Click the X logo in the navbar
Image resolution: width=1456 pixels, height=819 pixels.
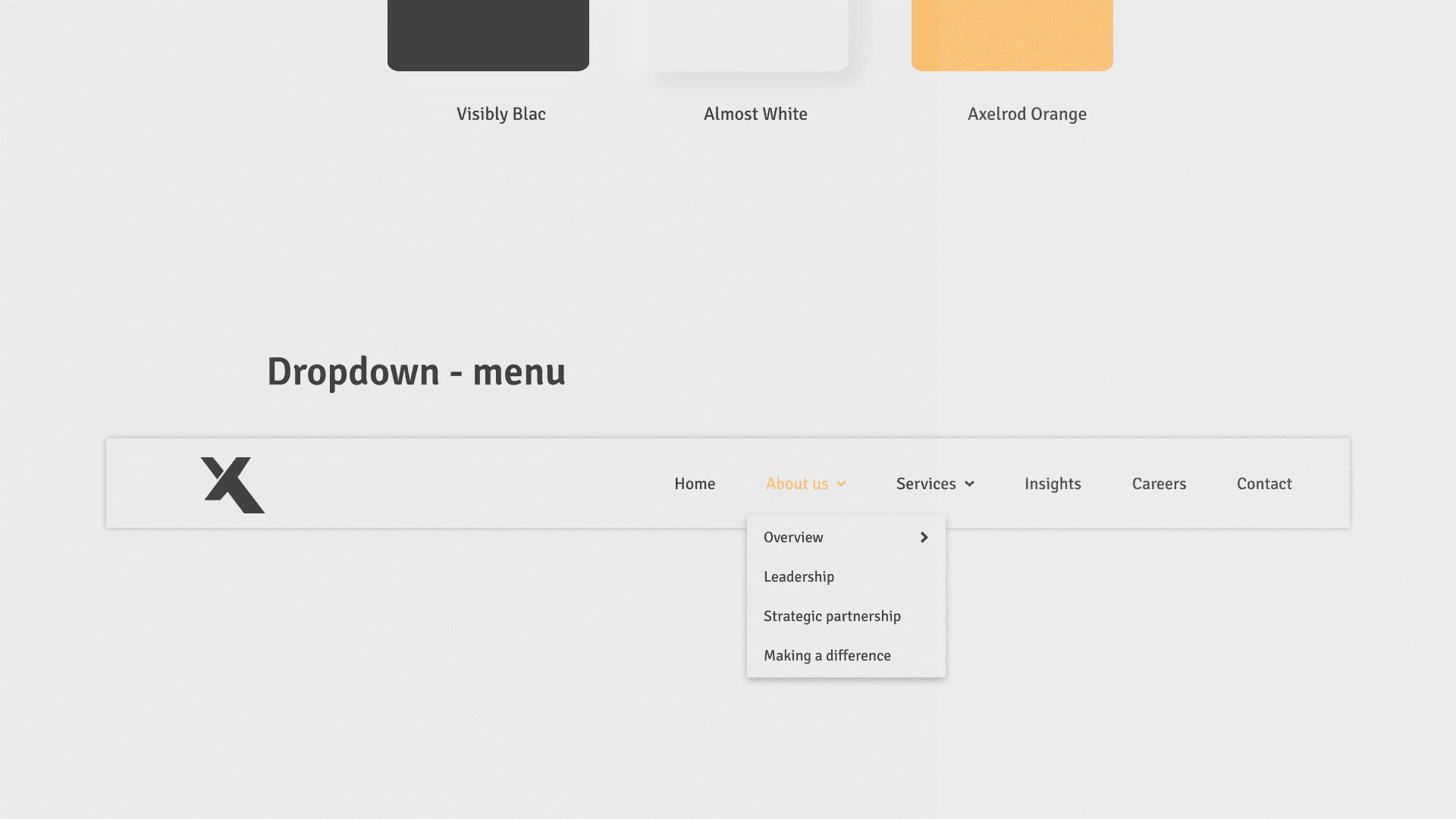click(232, 485)
